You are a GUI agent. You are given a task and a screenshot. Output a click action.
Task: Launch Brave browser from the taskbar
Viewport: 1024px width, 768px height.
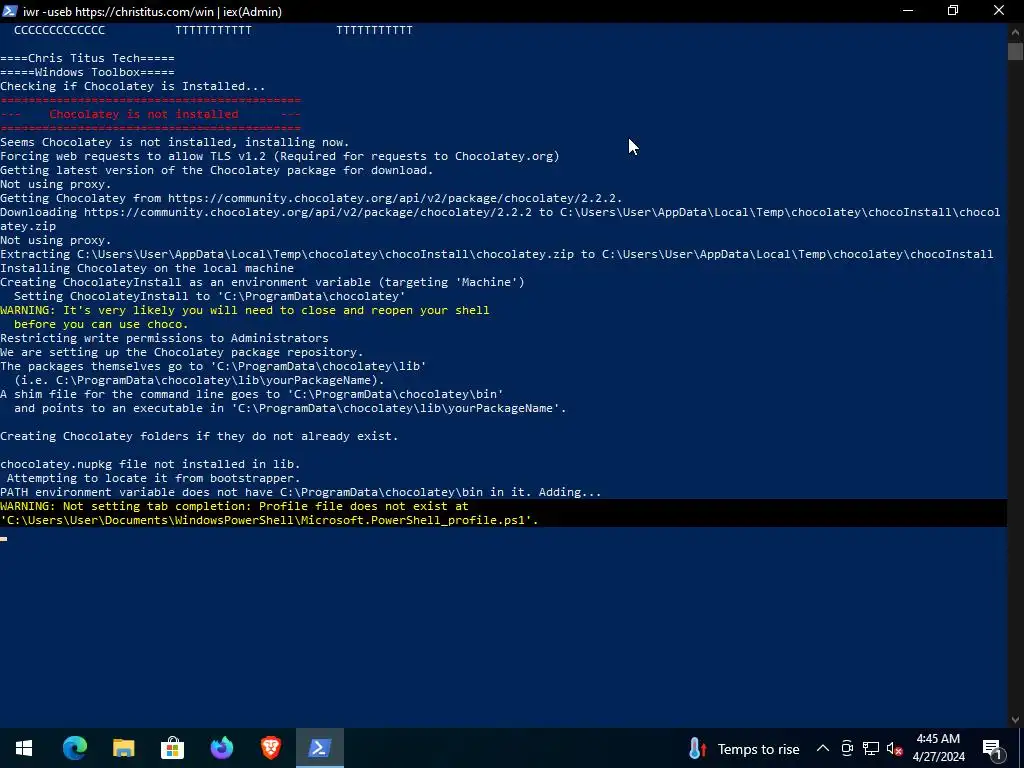click(x=270, y=748)
